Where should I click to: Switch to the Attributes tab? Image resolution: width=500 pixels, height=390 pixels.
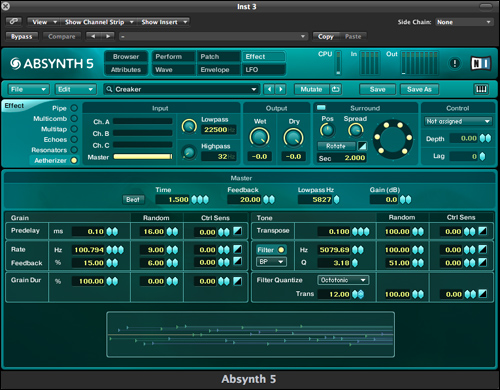click(x=126, y=70)
